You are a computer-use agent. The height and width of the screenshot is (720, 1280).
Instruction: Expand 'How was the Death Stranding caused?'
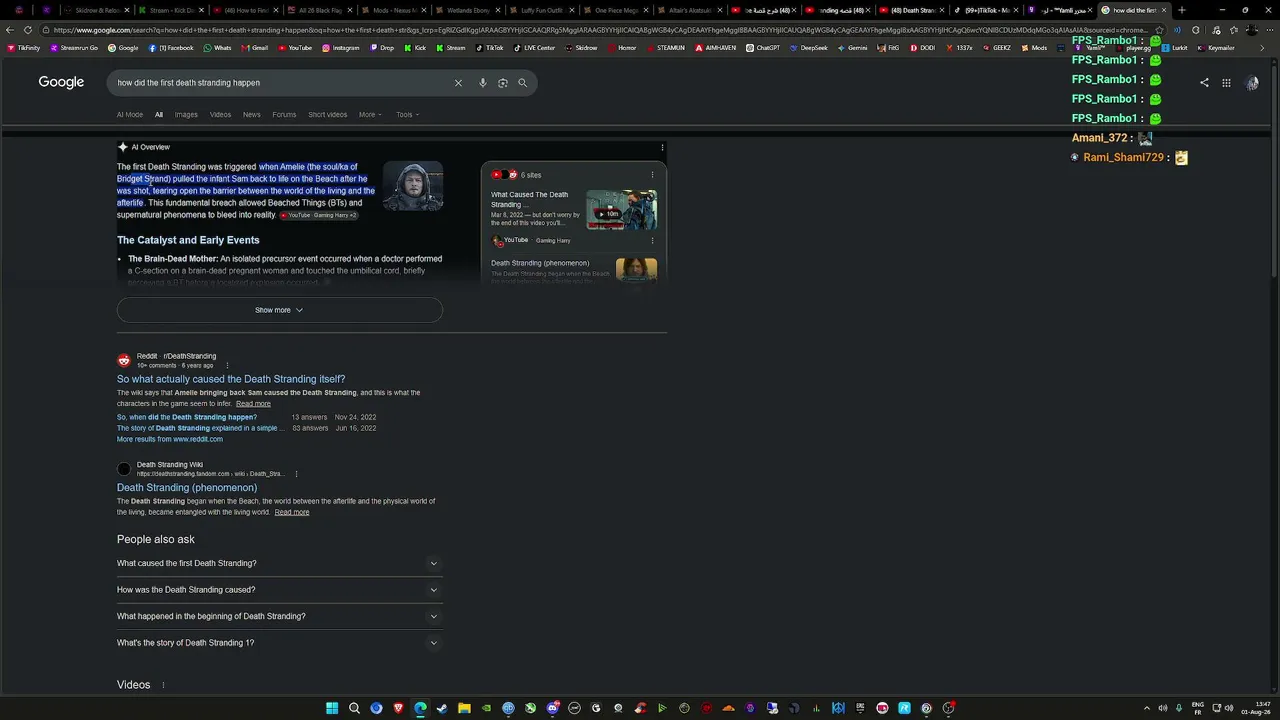pos(279,590)
